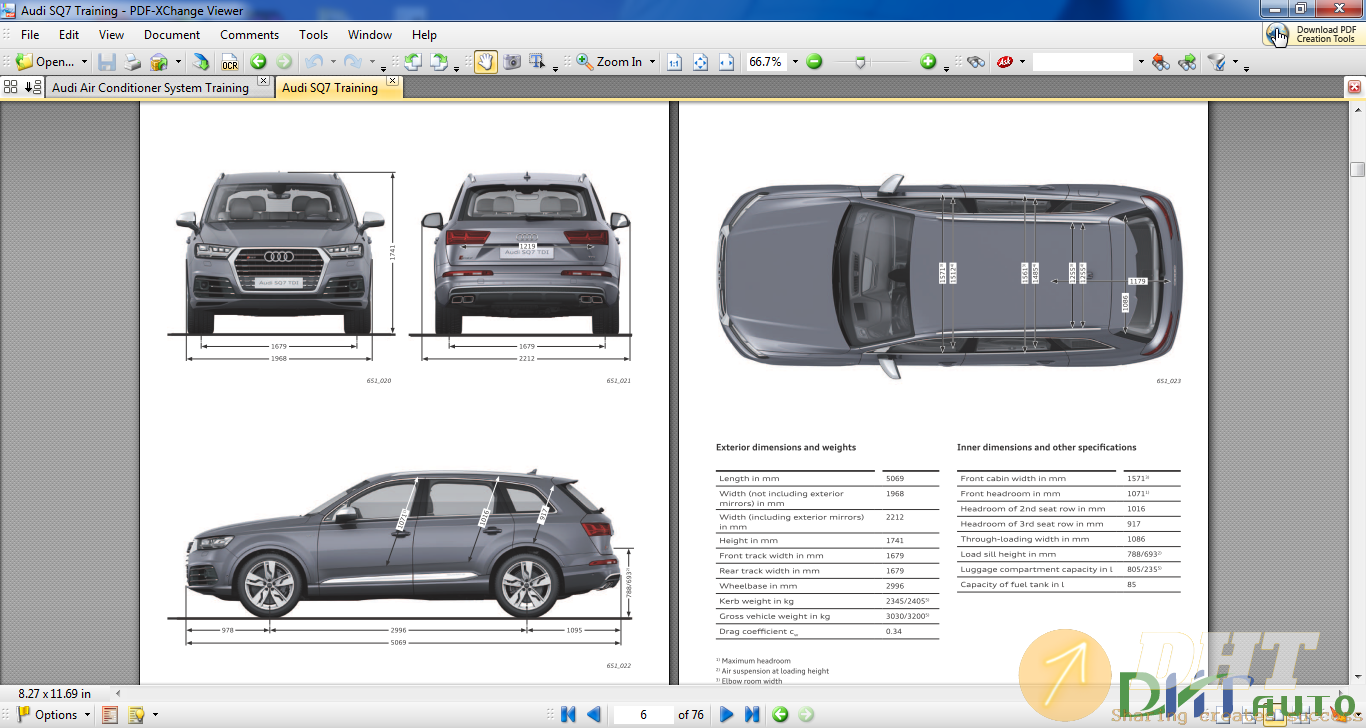The image size is (1366, 728).
Task: Open the Document menu
Action: point(172,34)
